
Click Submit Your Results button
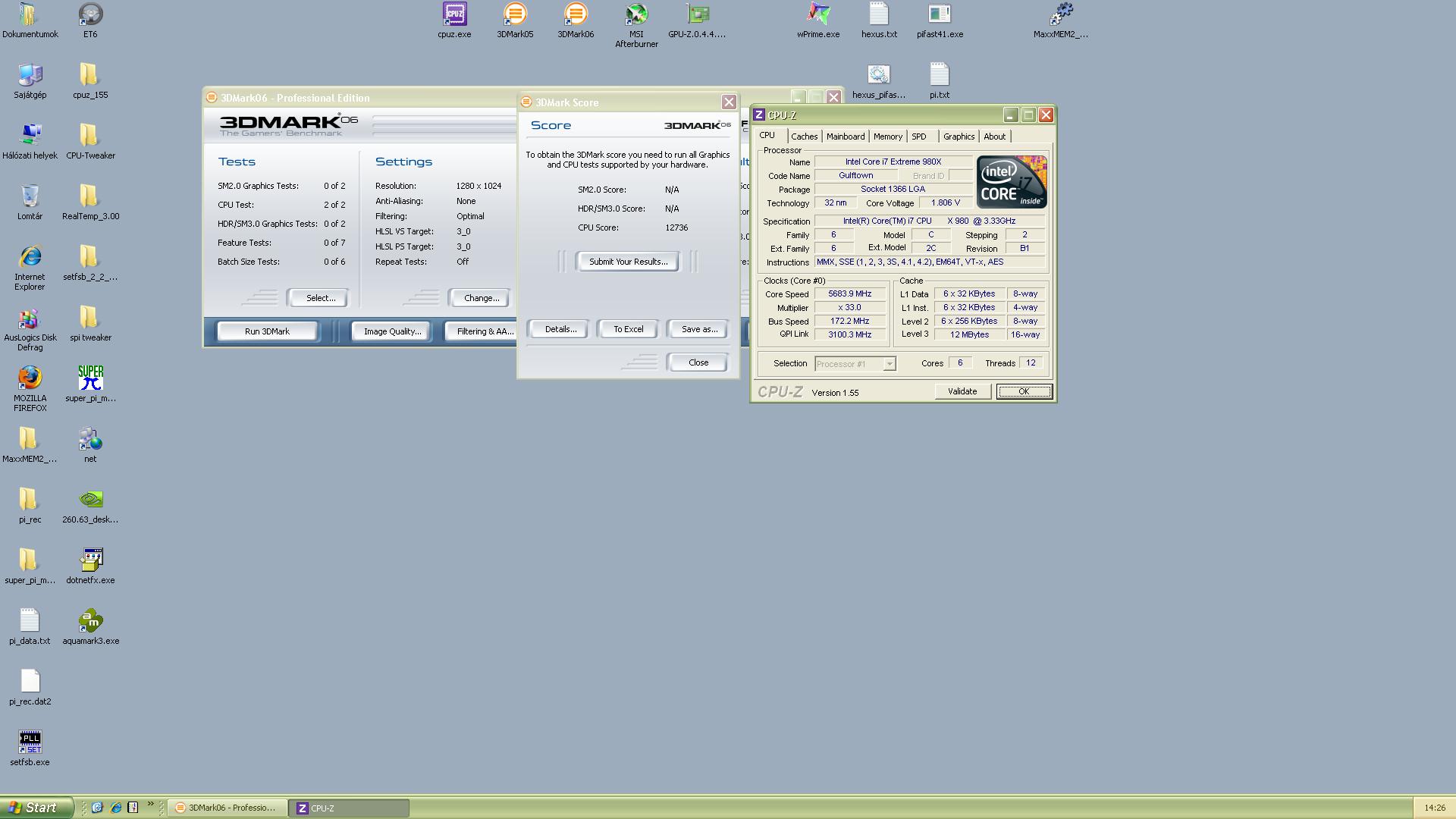[x=628, y=262]
